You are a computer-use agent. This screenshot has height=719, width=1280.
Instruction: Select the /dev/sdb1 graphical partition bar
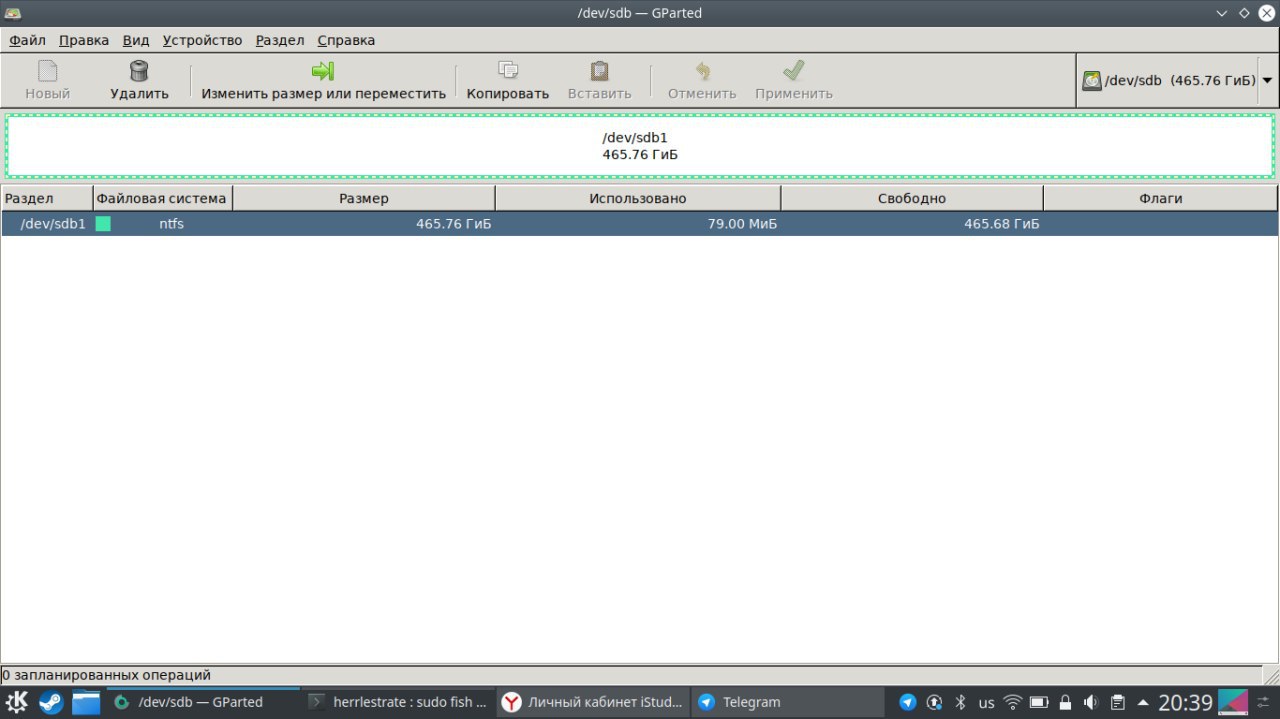(x=640, y=146)
